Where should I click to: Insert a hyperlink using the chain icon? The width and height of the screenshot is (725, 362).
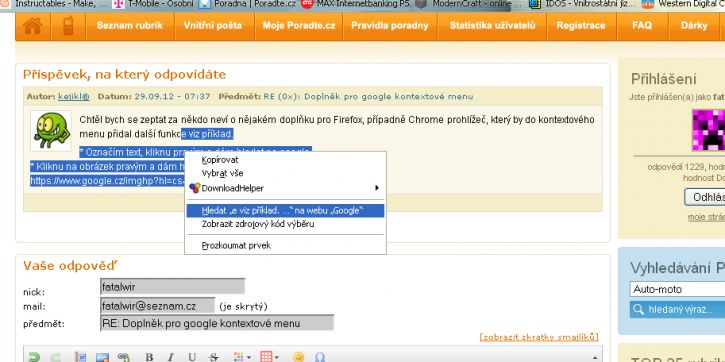123,357
